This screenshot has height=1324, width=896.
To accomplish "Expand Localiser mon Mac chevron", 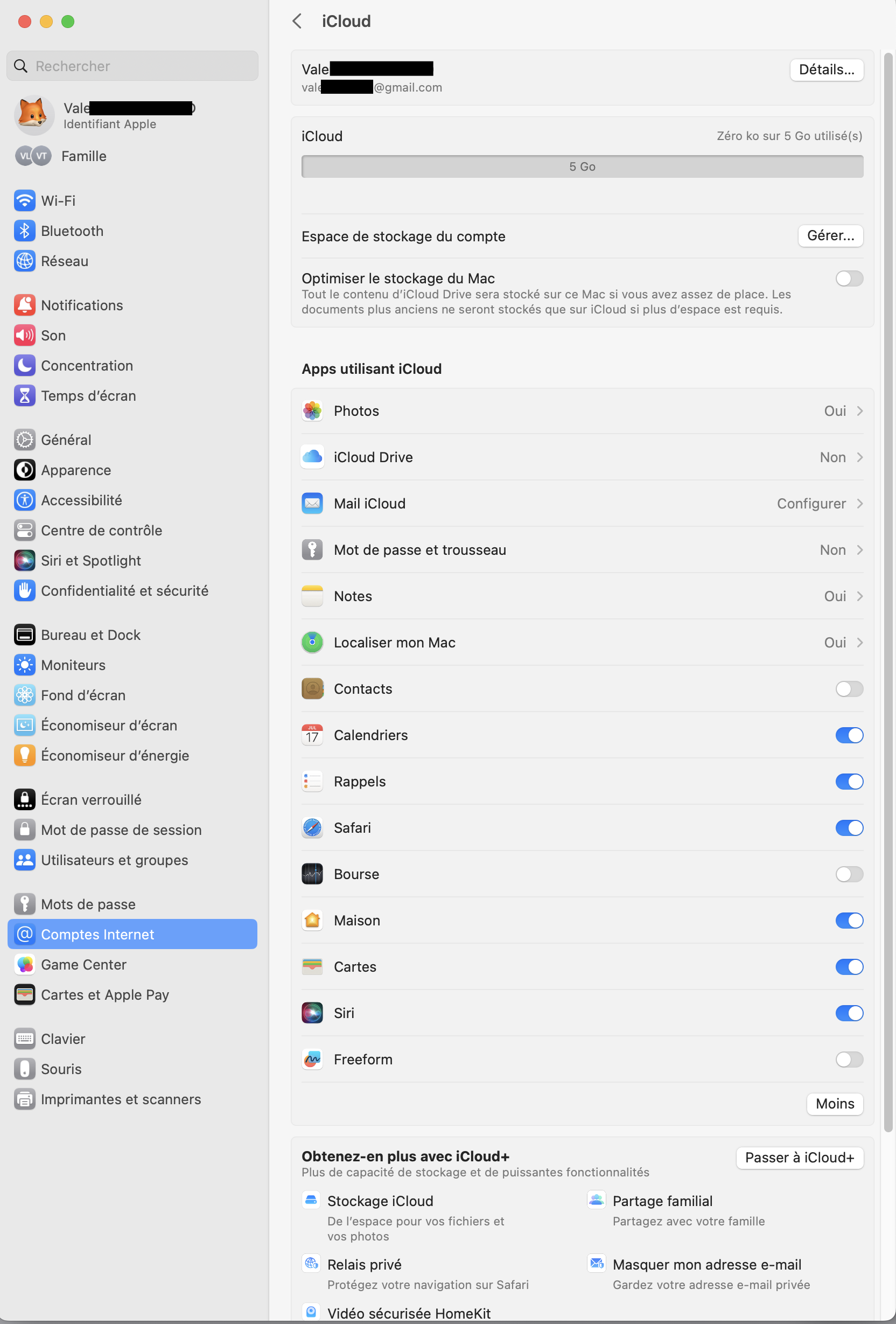I will coord(859,643).
